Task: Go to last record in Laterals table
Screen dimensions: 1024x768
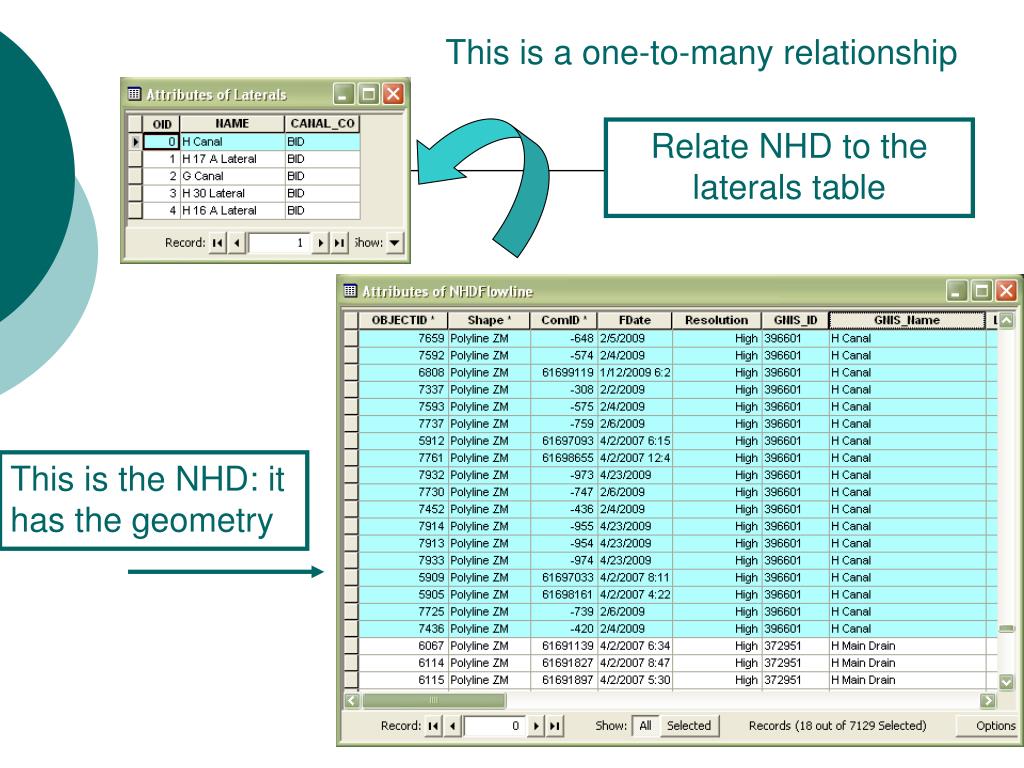Action: [x=339, y=243]
